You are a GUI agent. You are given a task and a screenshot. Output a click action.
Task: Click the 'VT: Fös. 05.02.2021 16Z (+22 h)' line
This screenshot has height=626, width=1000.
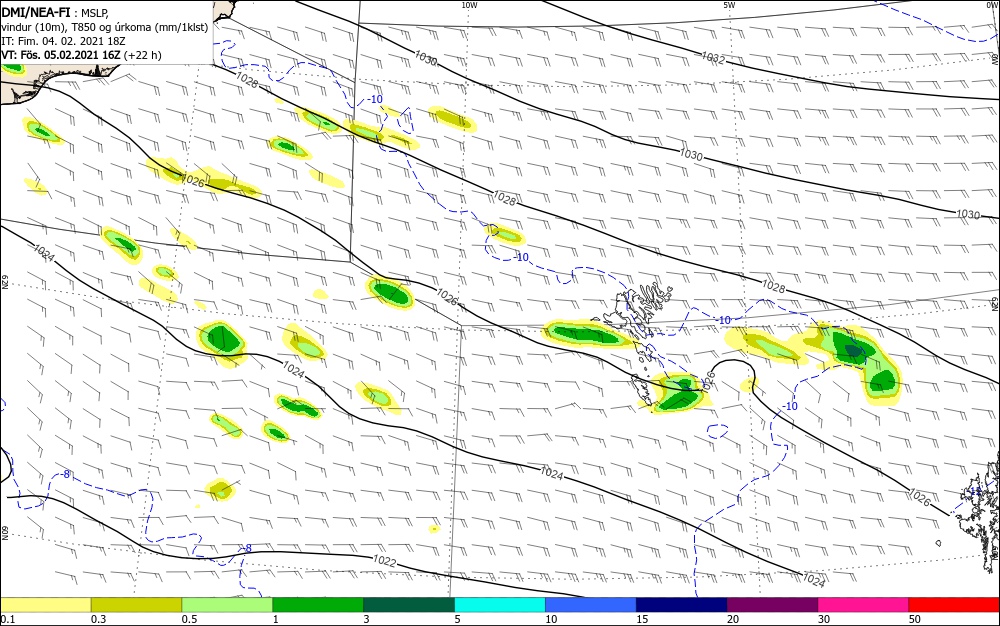82,55
